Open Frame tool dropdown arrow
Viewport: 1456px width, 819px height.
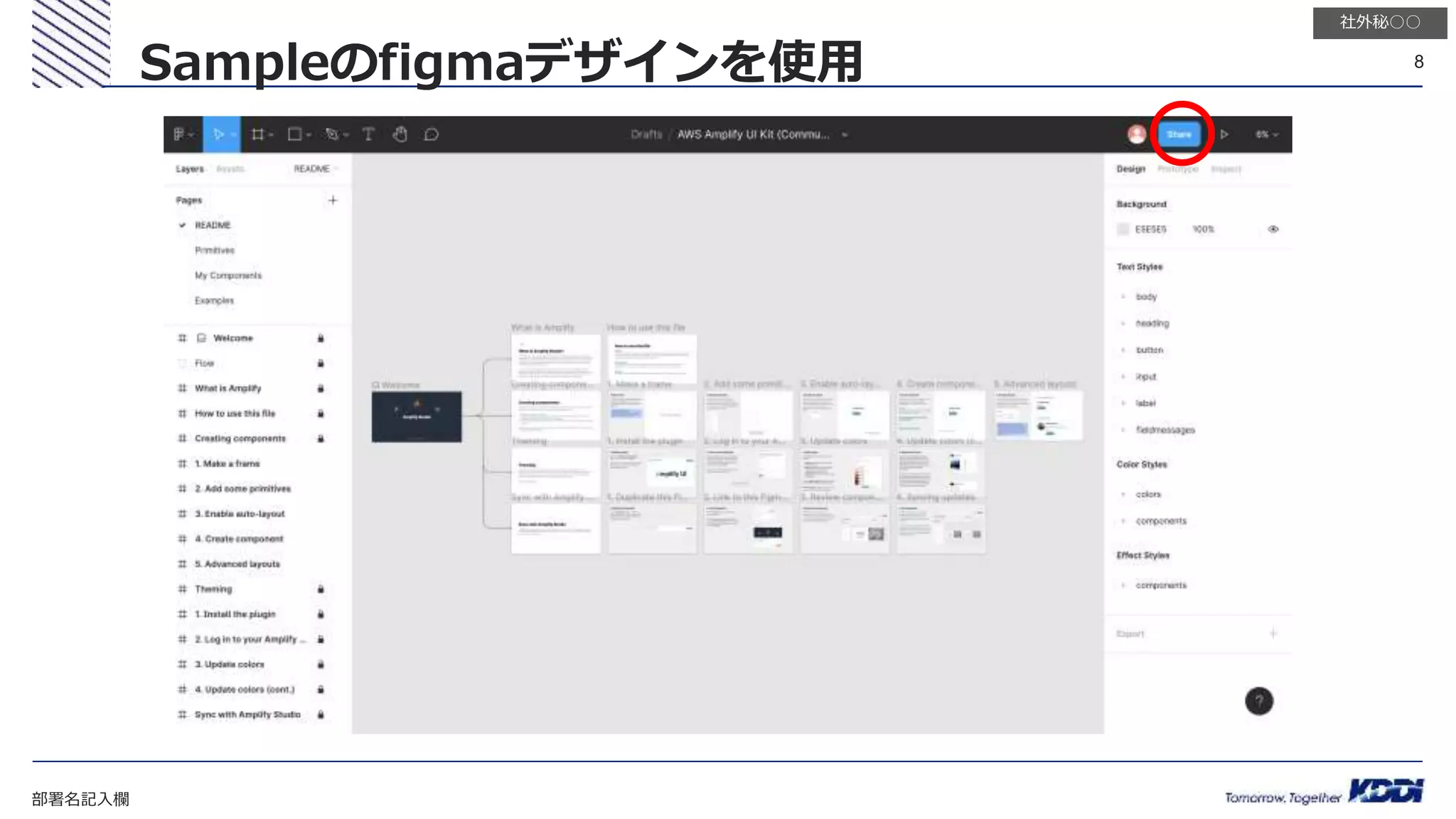point(271,135)
